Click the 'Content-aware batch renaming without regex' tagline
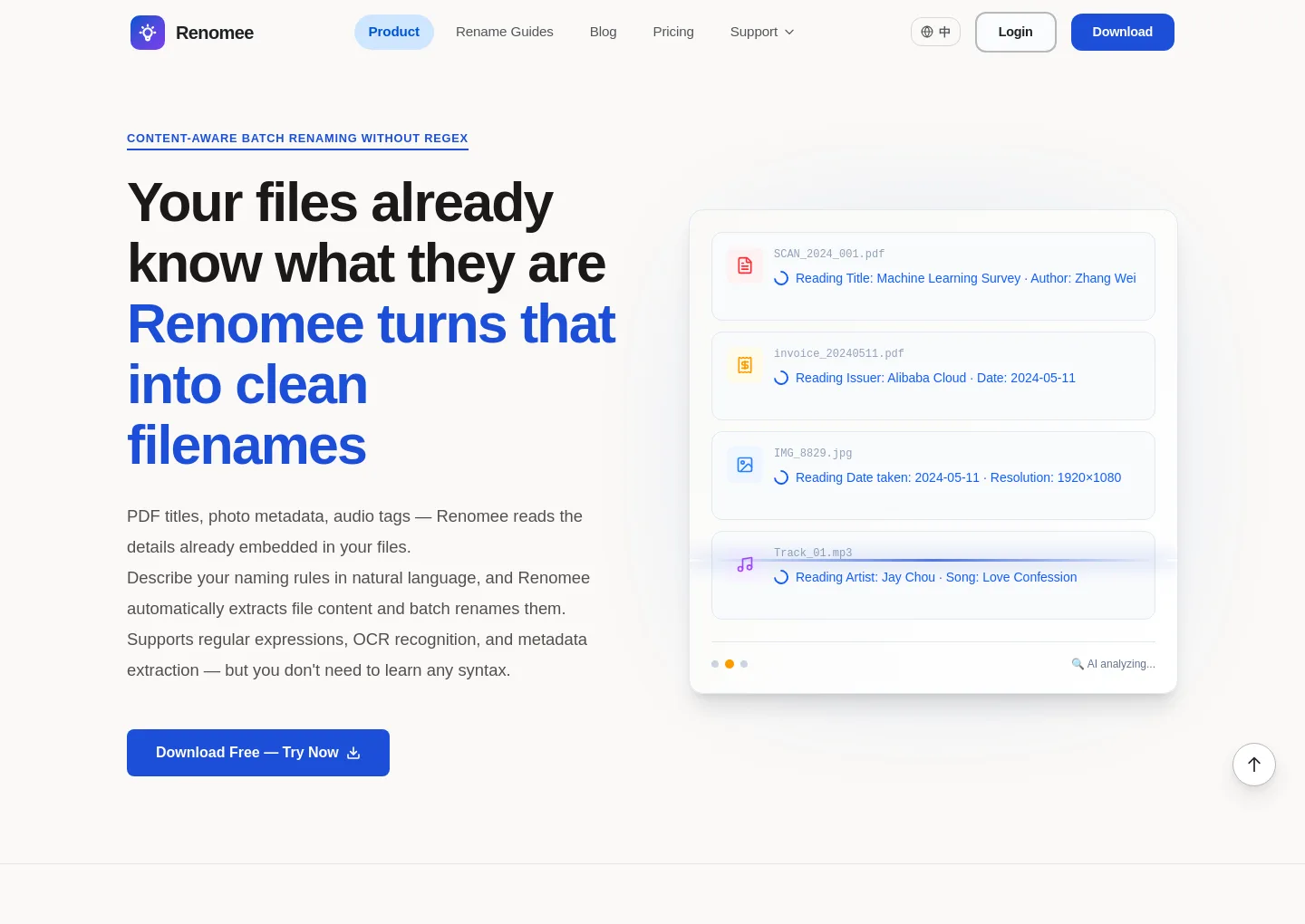 (x=297, y=139)
